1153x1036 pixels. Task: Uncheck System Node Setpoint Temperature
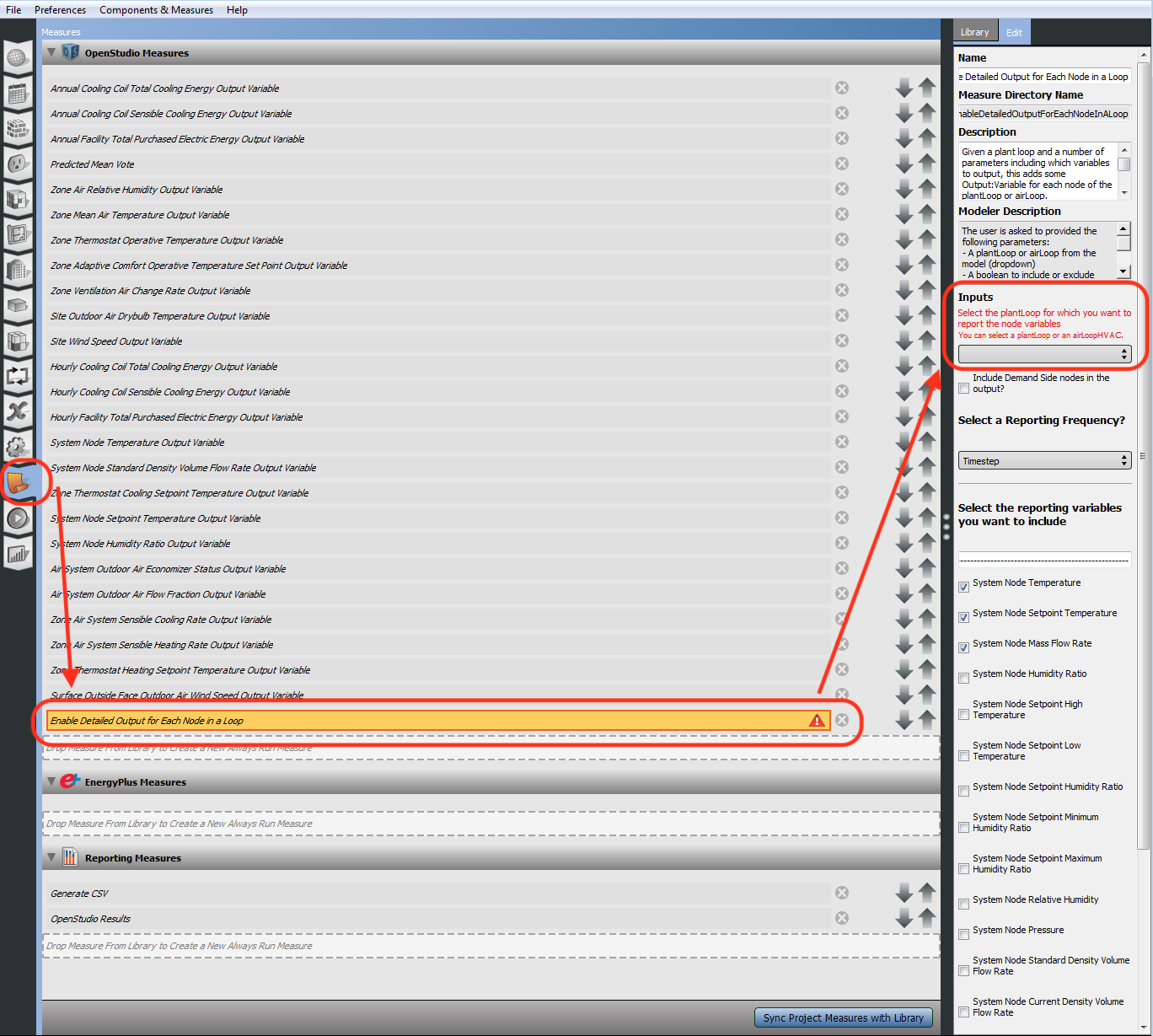(x=963, y=617)
